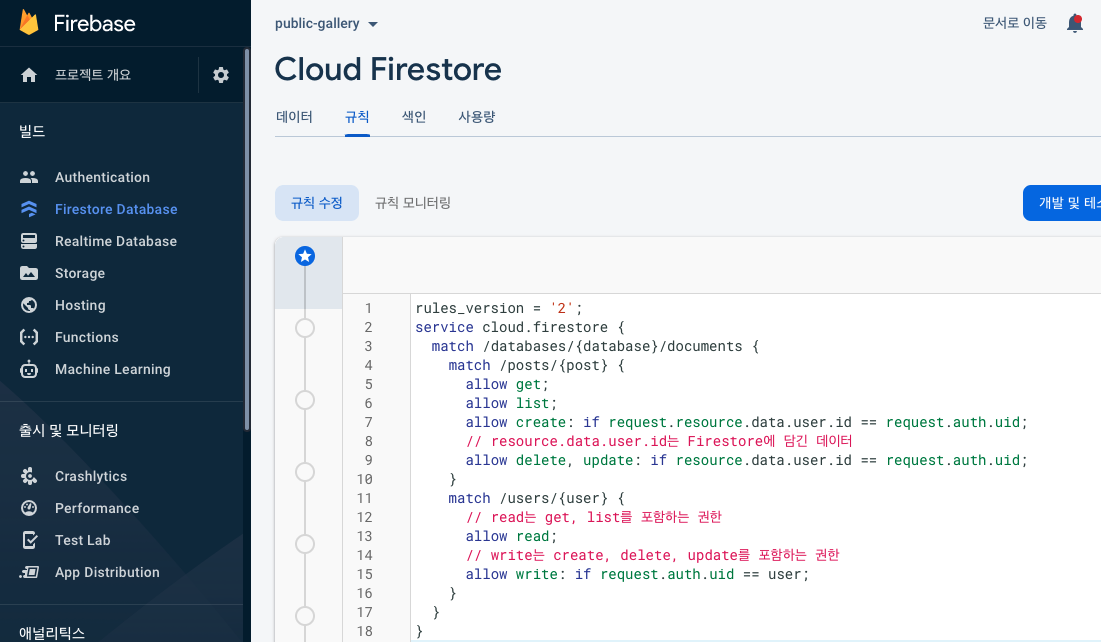Open notifications bell icon

[1074, 23]
